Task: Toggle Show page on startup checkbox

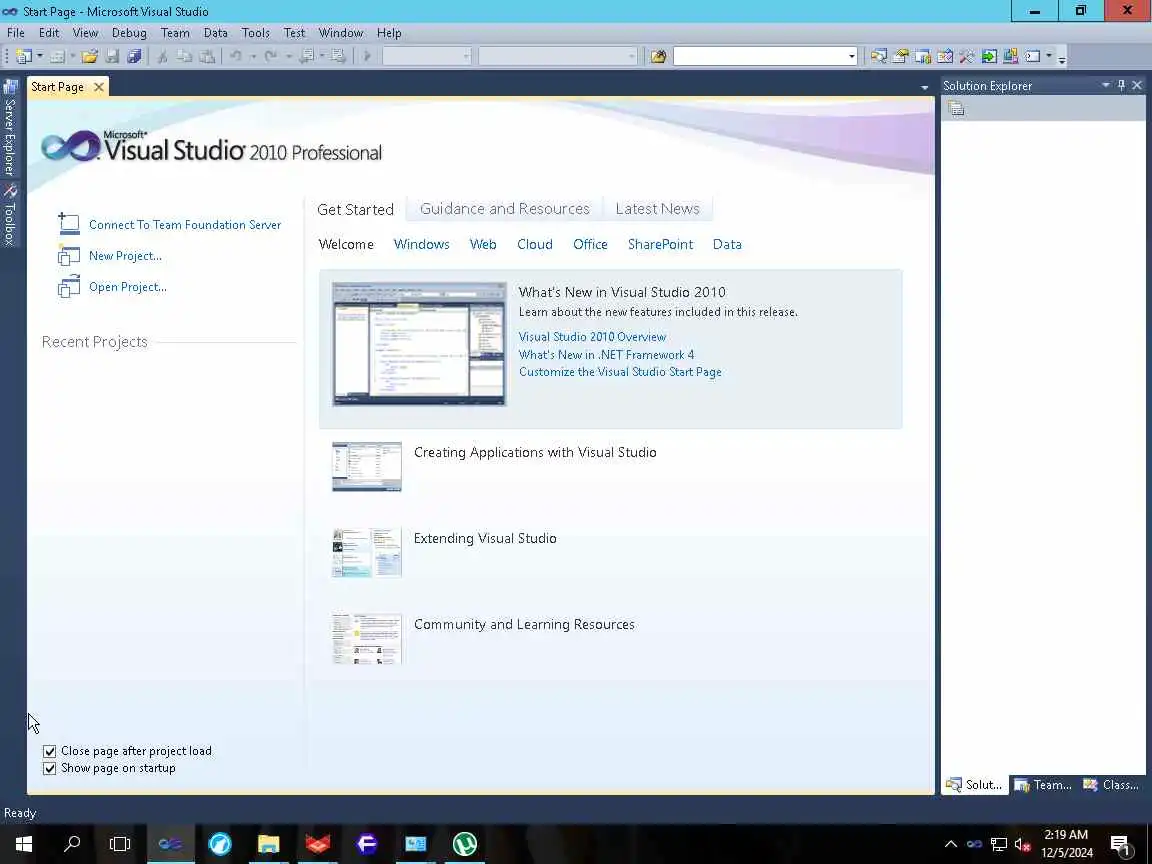Action: click(x=49, y=768)
